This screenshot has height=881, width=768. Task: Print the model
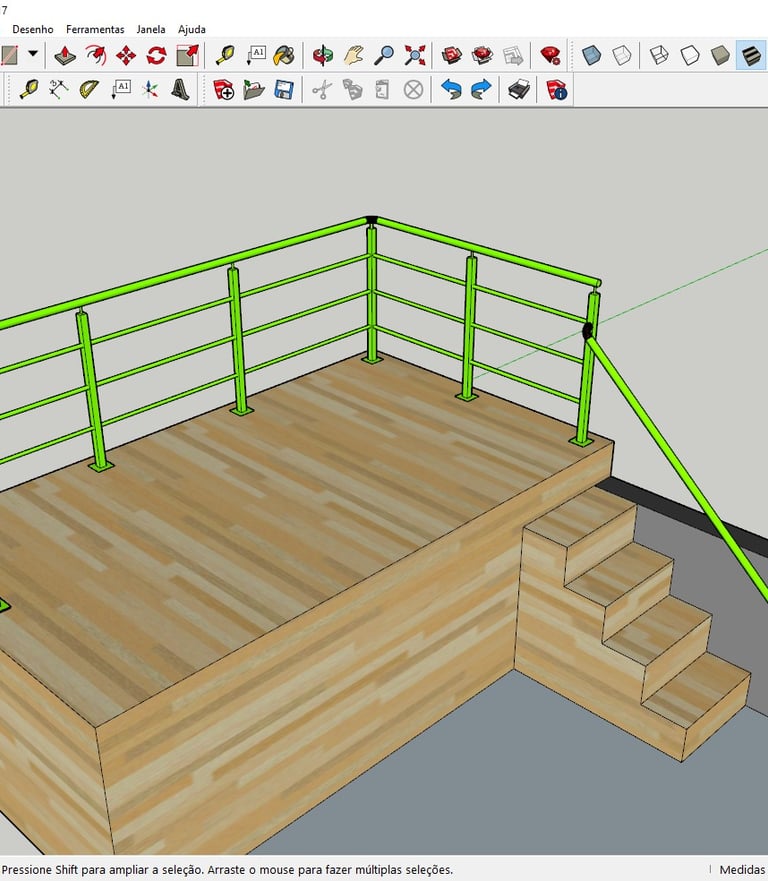519,89
